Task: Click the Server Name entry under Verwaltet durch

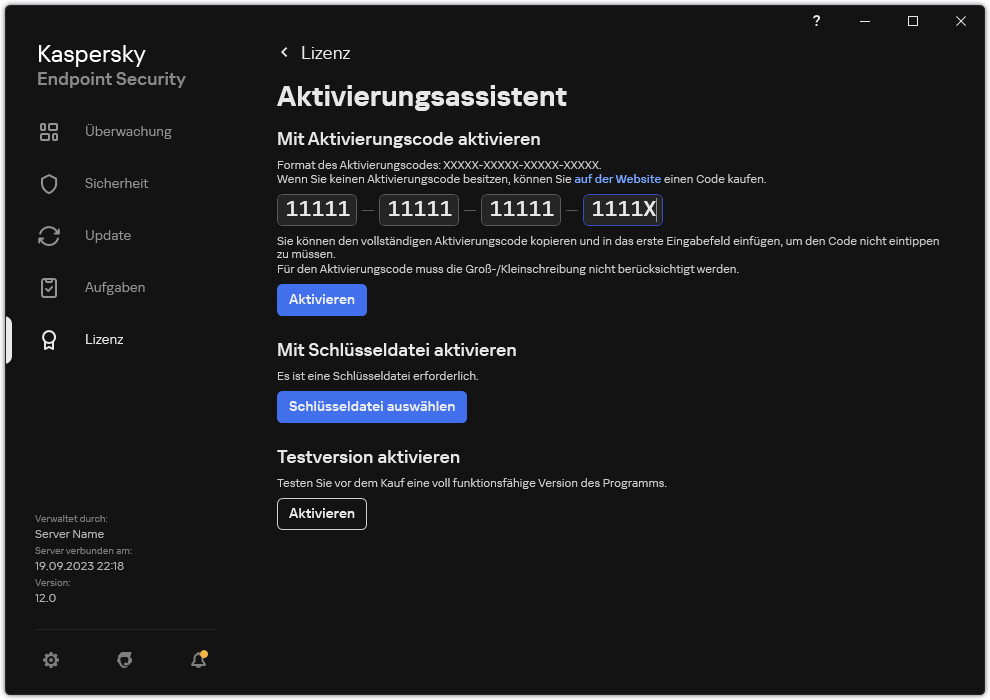Action: pyautogui.click(x=69, y=534)
